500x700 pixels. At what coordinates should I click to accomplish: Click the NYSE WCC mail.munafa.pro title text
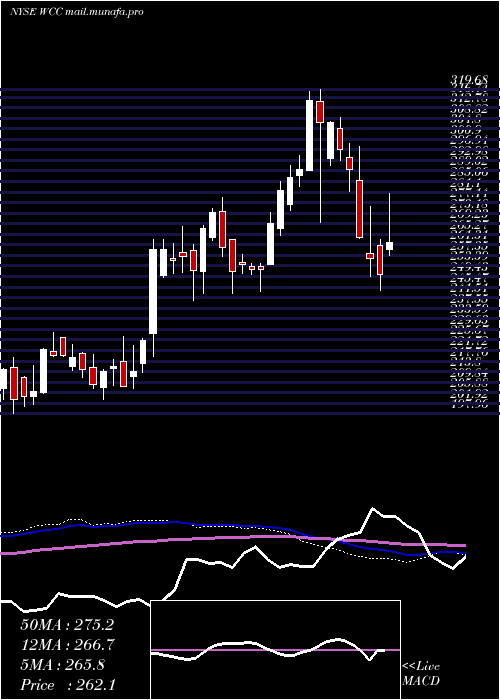click(77, 12)
